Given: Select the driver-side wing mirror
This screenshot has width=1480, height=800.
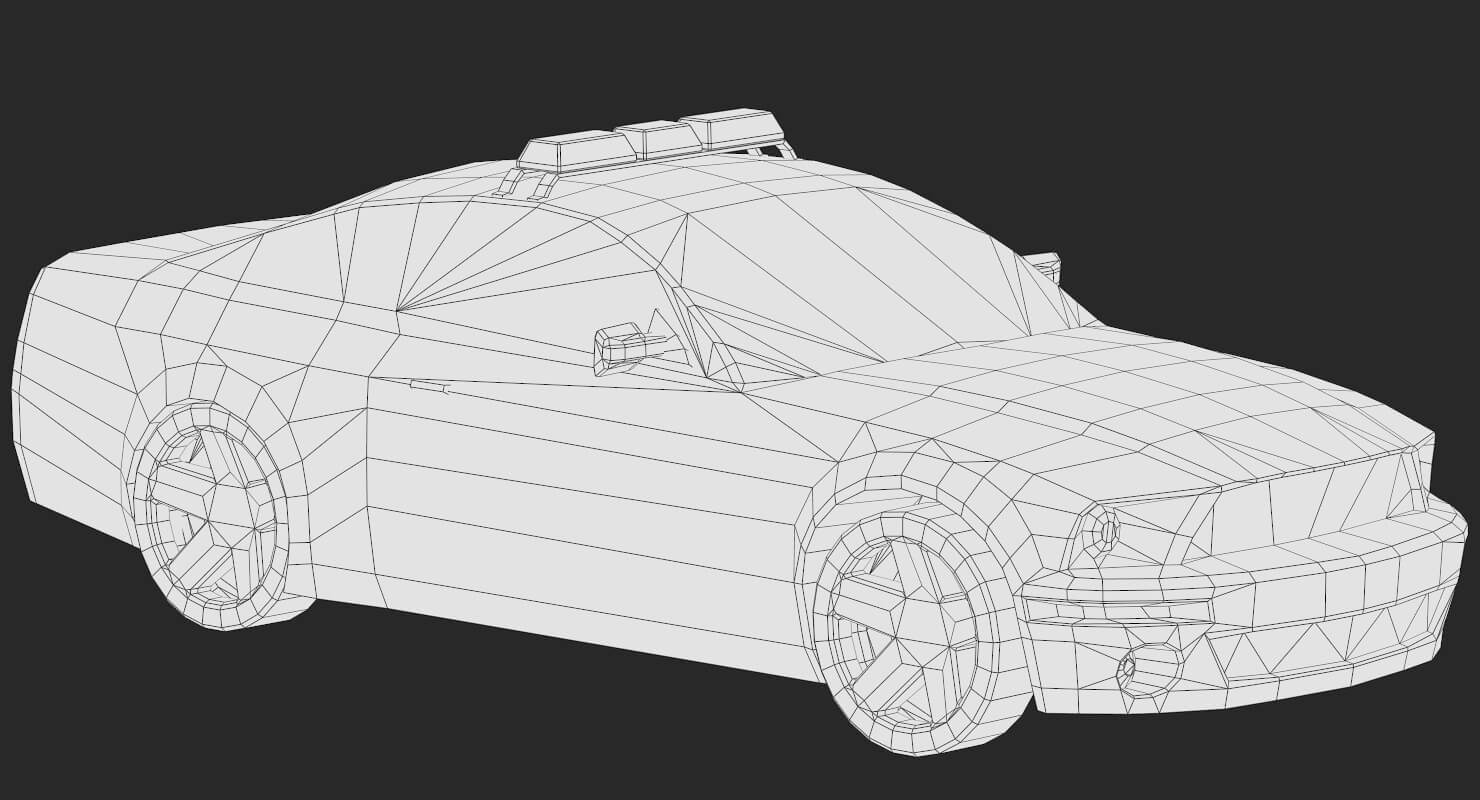Looking at the screenshot, I should 620,347.
